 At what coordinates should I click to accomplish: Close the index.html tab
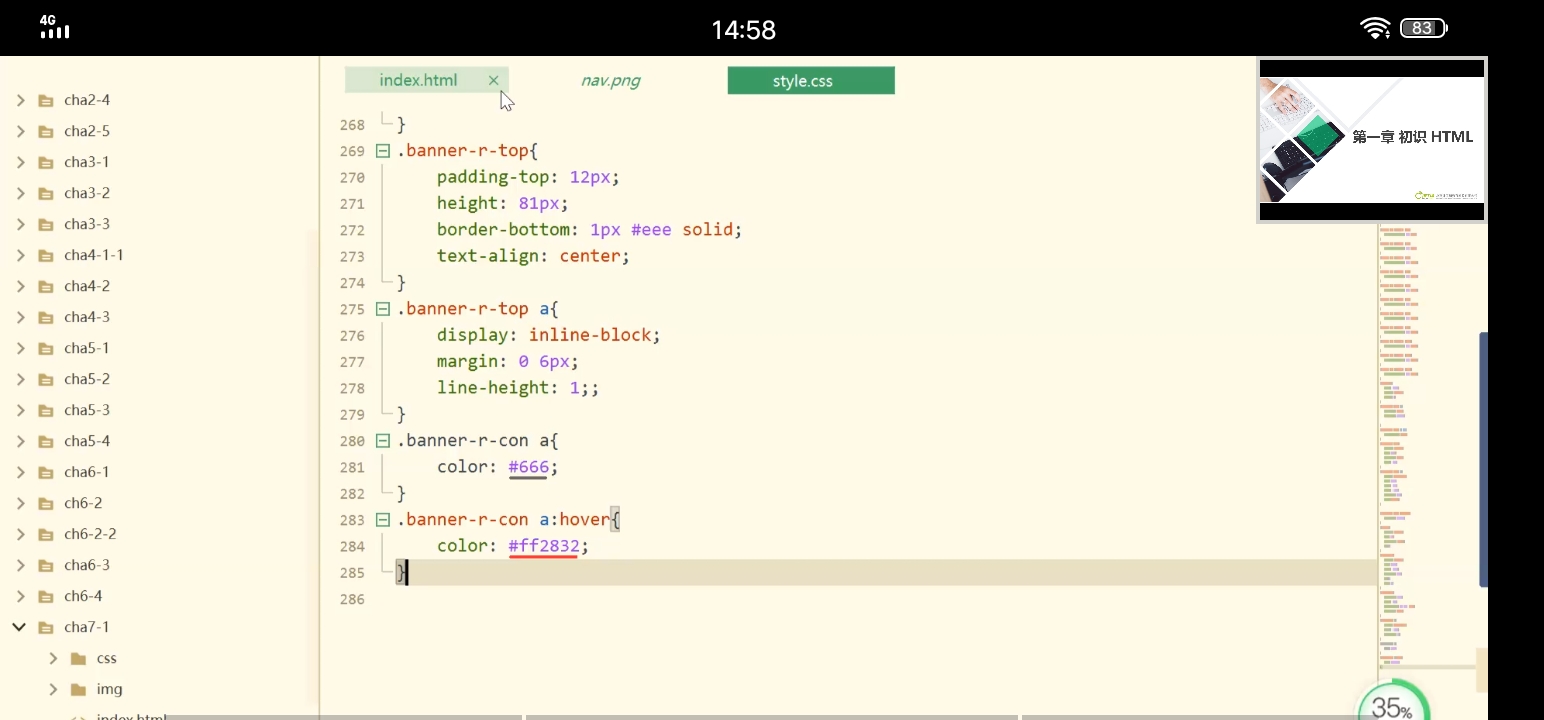493,80
